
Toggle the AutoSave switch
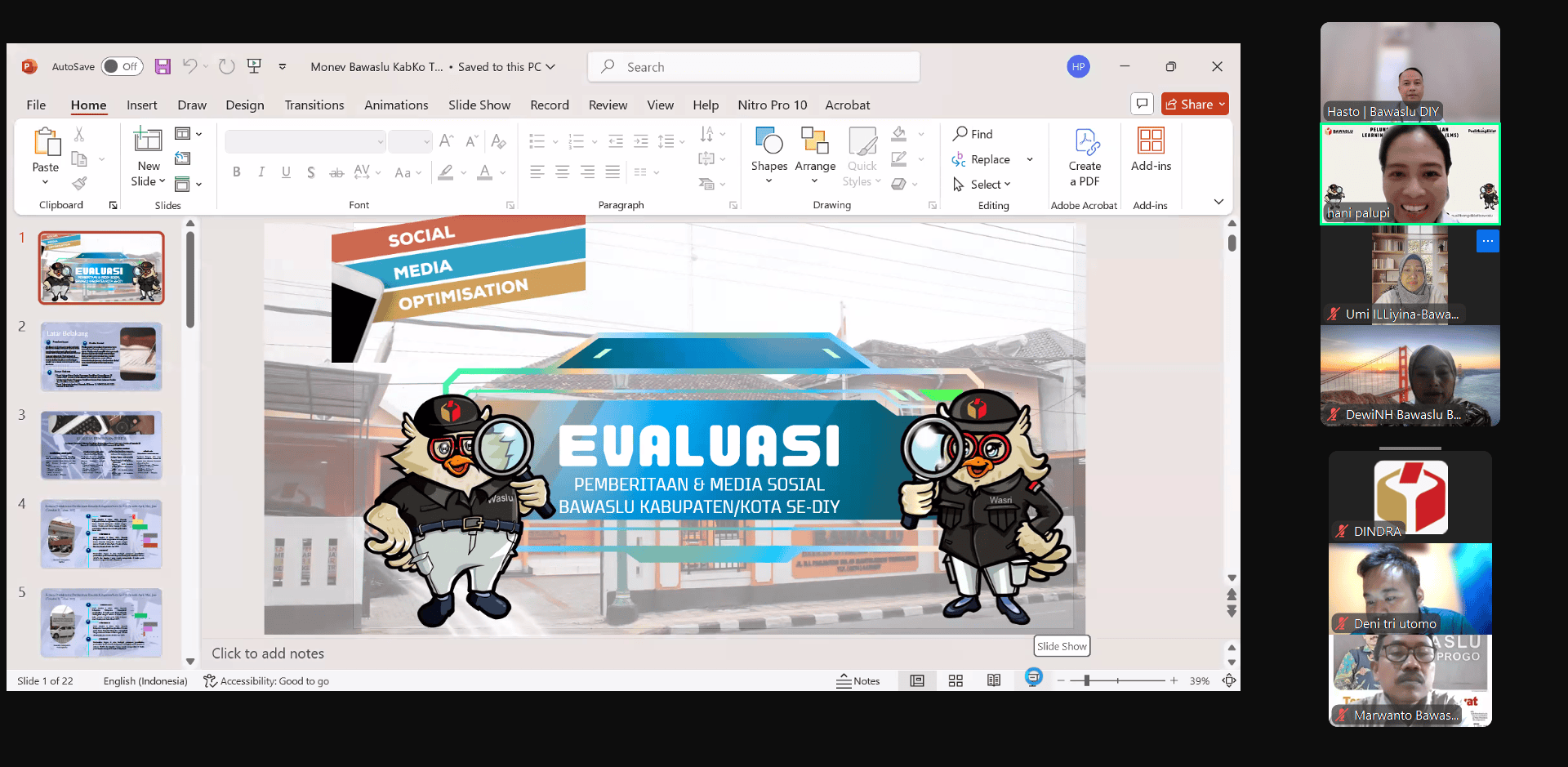point(122,67)
